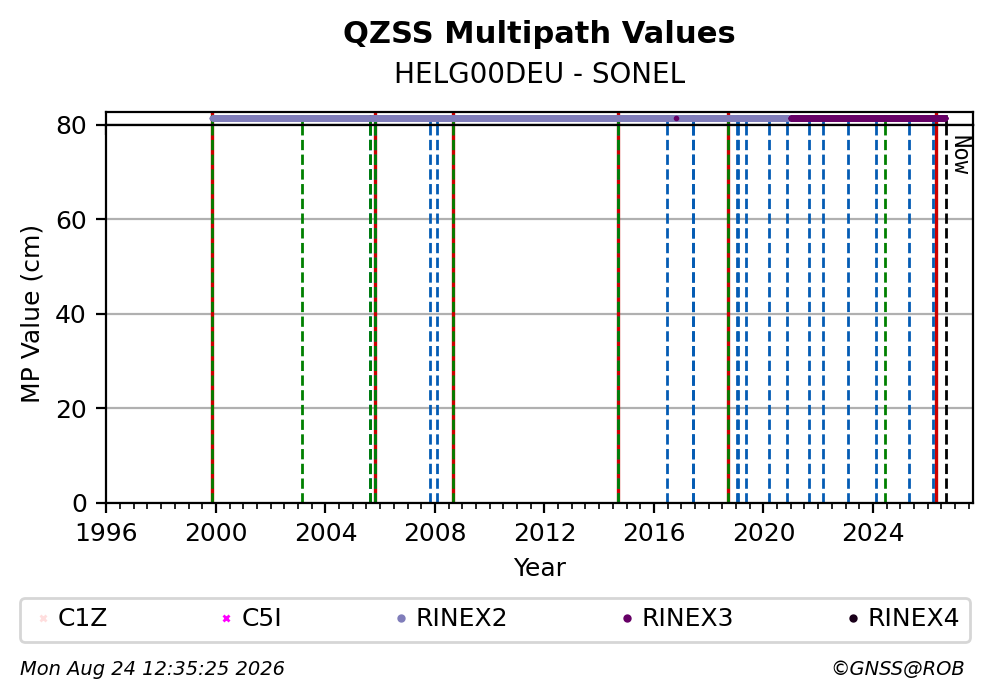Click the C5I legend entry
The image size is (992, 699).
[x=252, y=618]
